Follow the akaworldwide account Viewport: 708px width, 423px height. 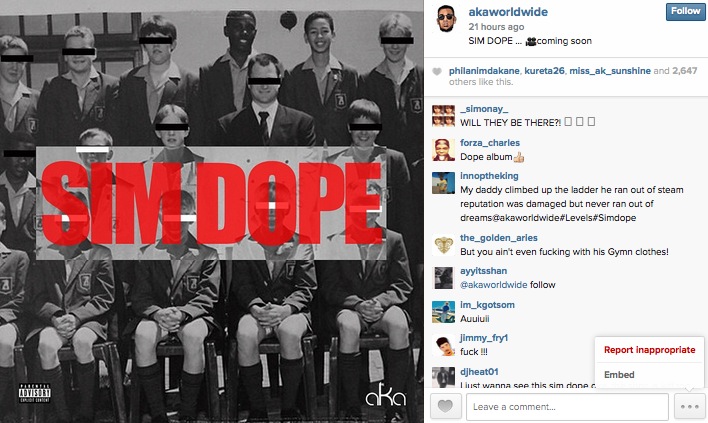coord(685,11)
